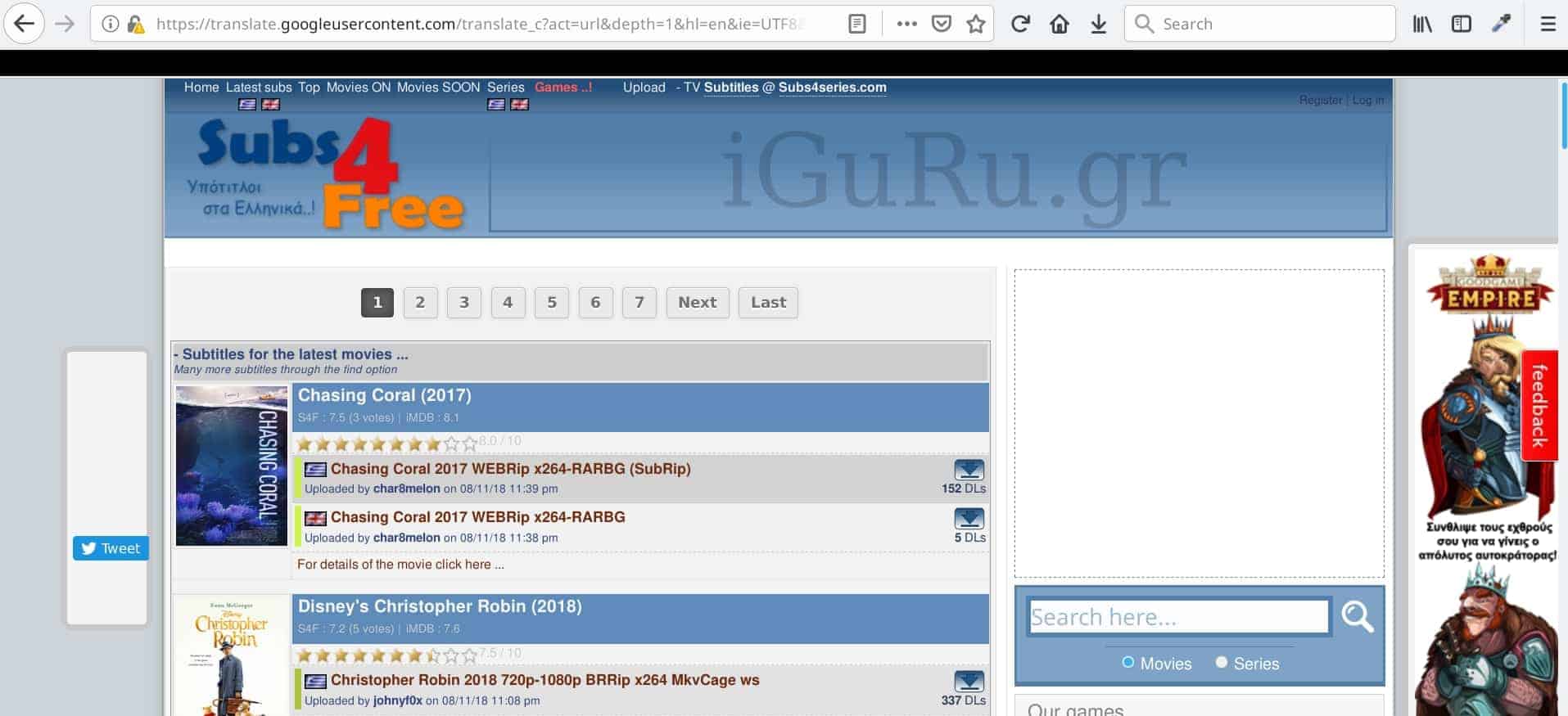Open the Home menu item
The image size is (1568, 716).
point(201,88)
